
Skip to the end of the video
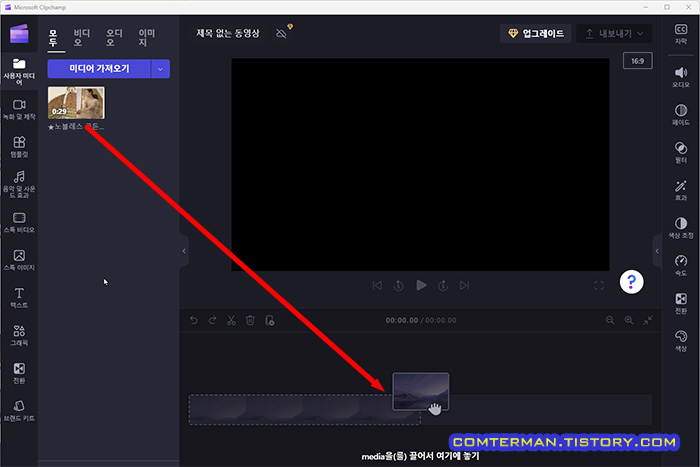tap(464, 285)
